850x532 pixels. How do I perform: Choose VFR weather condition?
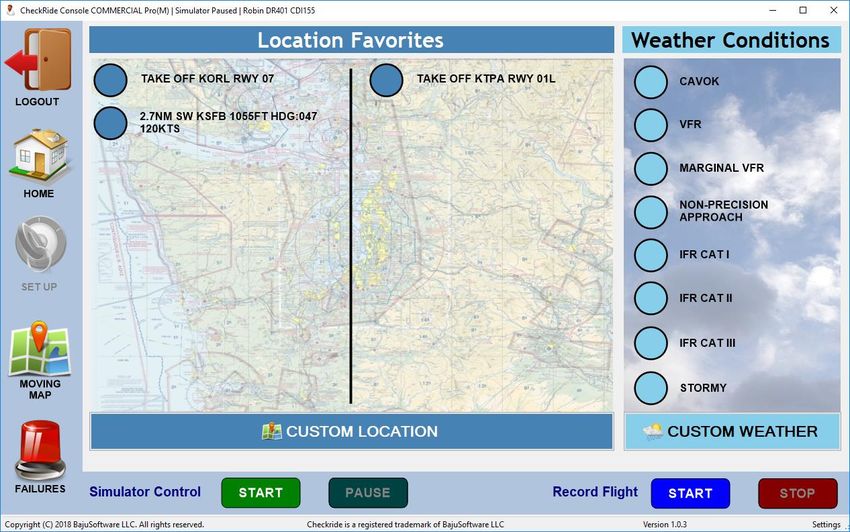(651, 125)
